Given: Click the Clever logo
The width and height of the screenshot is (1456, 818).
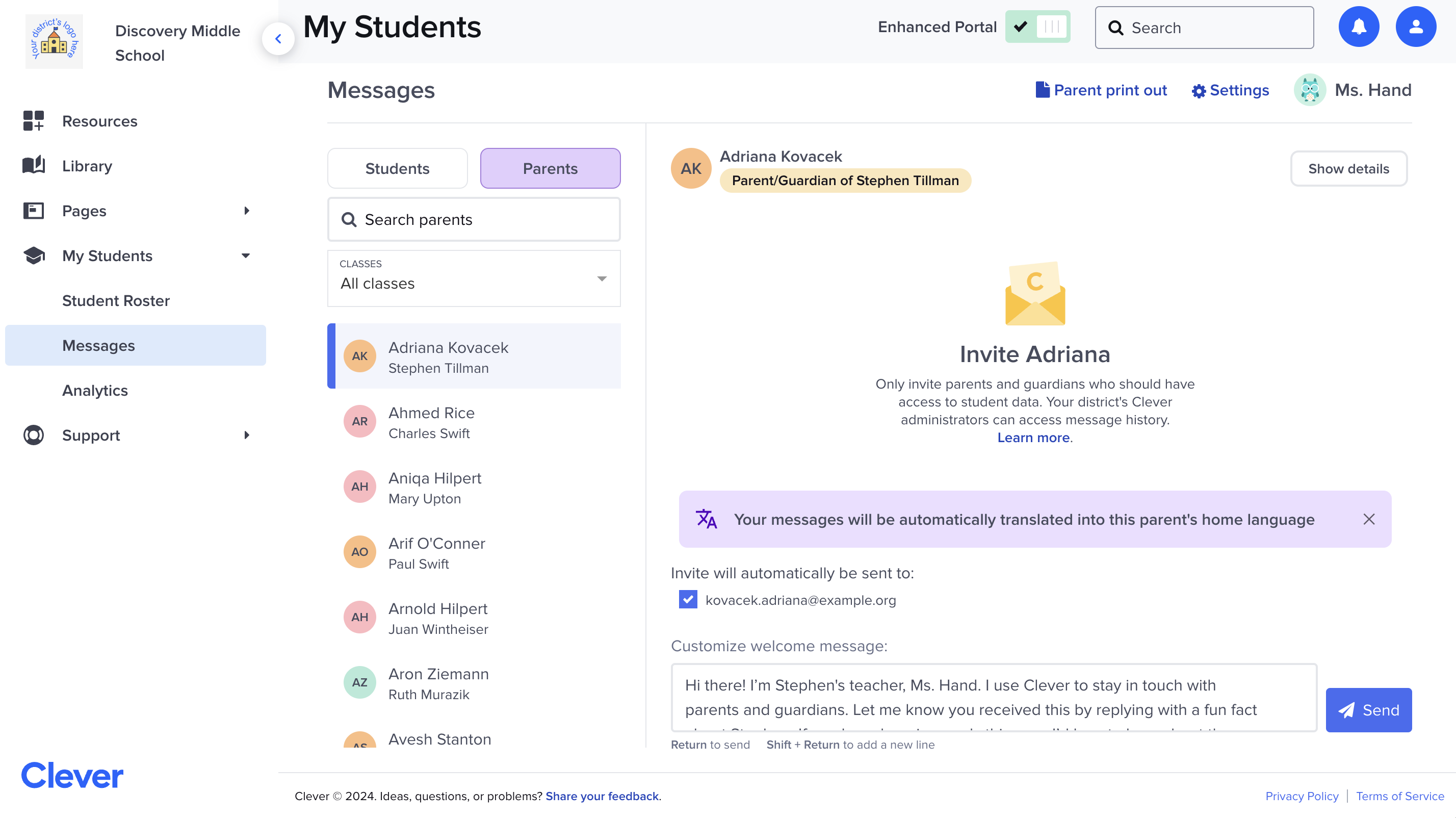Looking at the screenshot, I should pyautogui.click(x=71, y=775).
